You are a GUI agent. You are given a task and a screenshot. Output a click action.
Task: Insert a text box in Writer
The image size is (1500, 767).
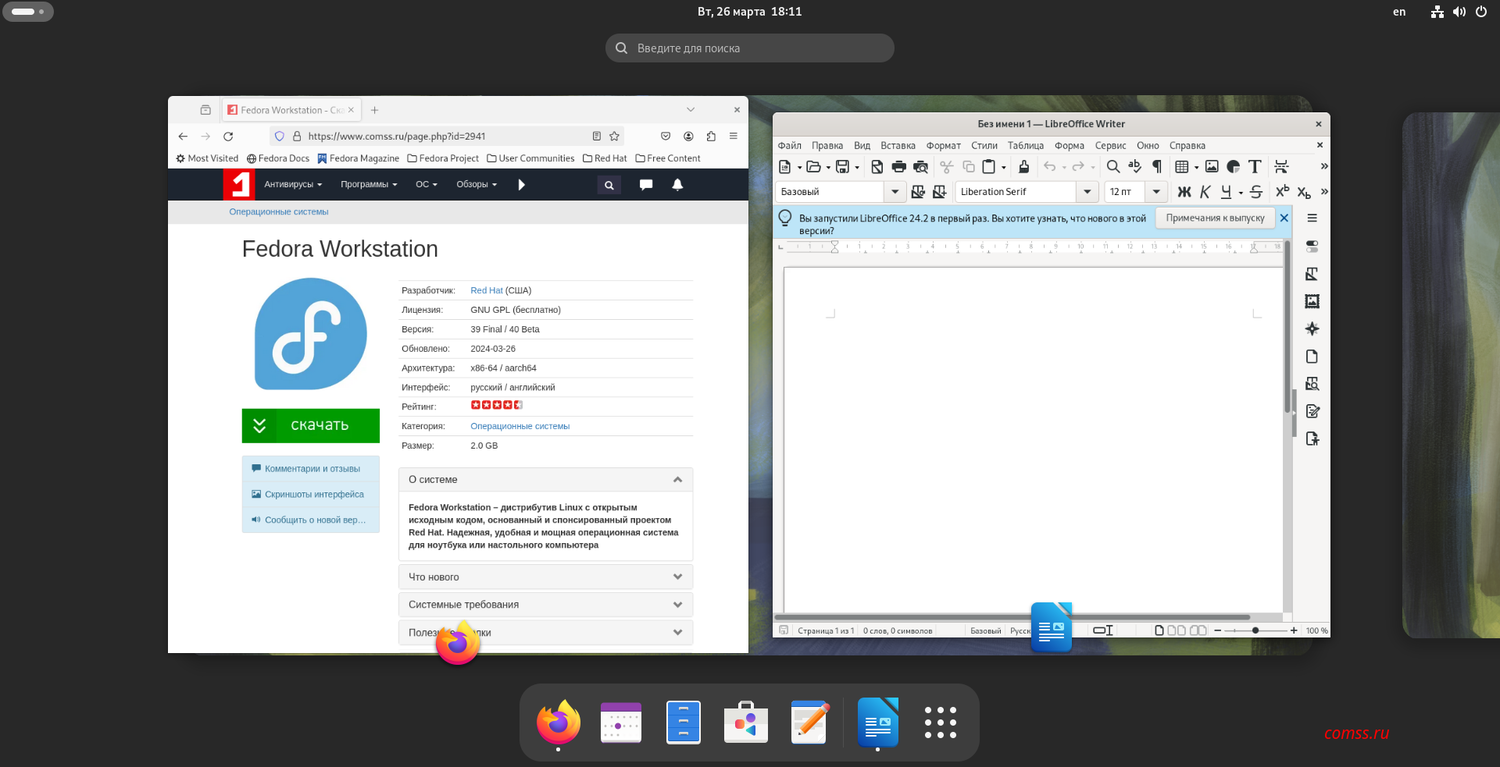pos(1255,167)
